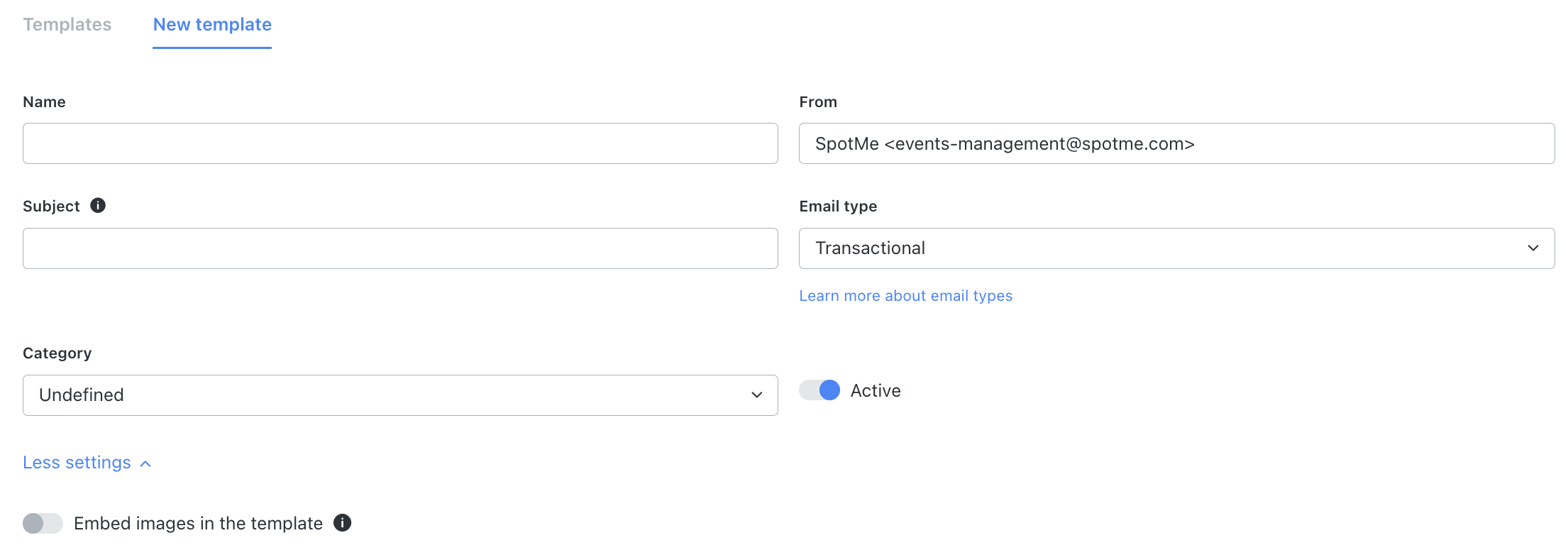Disable the Active toggle switch
This screenshot has height=555, width=1568.
point(819,390)
